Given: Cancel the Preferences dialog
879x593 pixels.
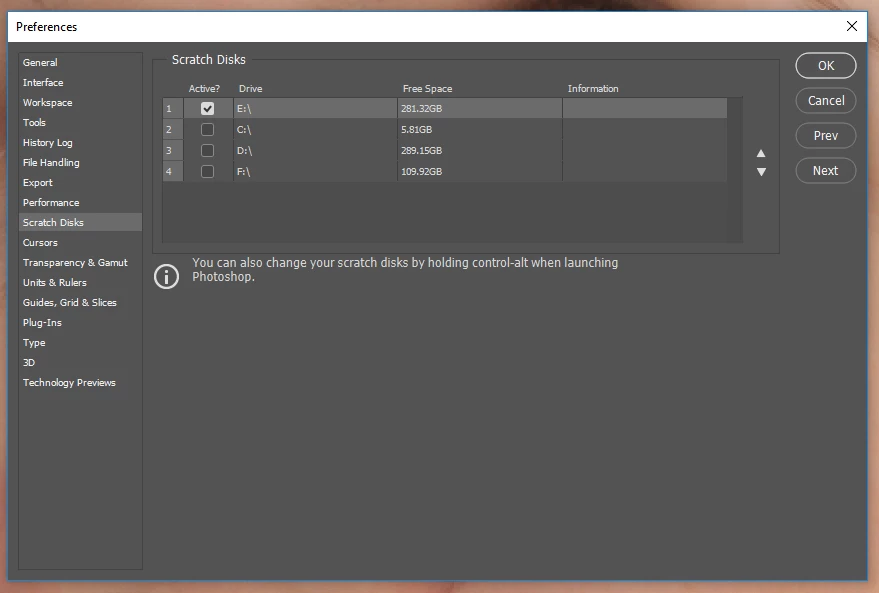Looking at the screenshot, I should click(x=826, y=101).
